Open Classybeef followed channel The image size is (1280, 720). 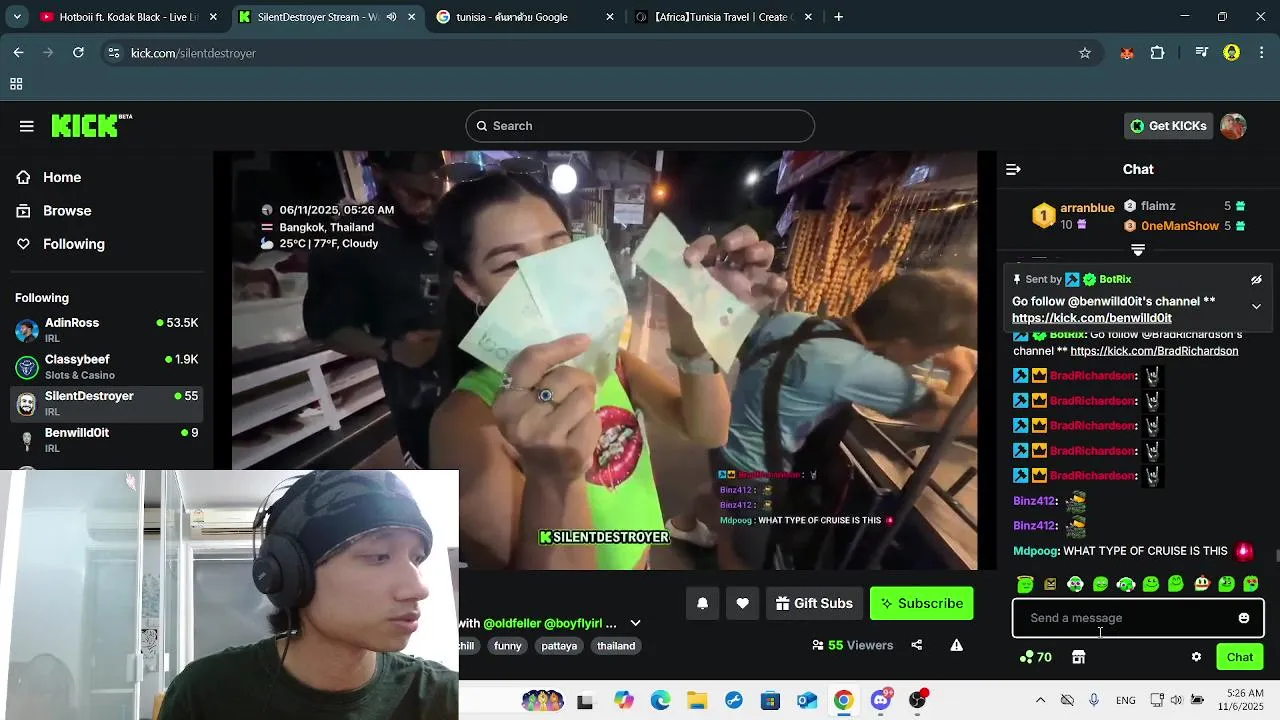(x=106, y=367)
